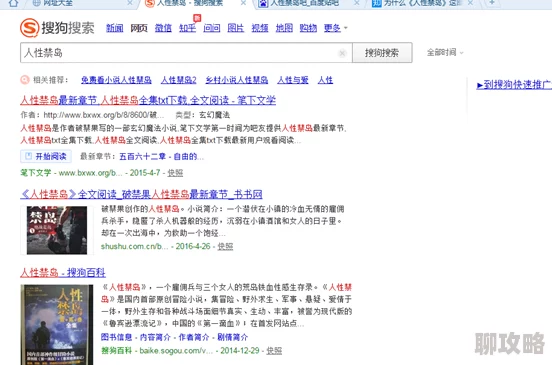Open related suggestion 人性与爱
This screenshot has height=365, width=552.
[x=293, y=80]
